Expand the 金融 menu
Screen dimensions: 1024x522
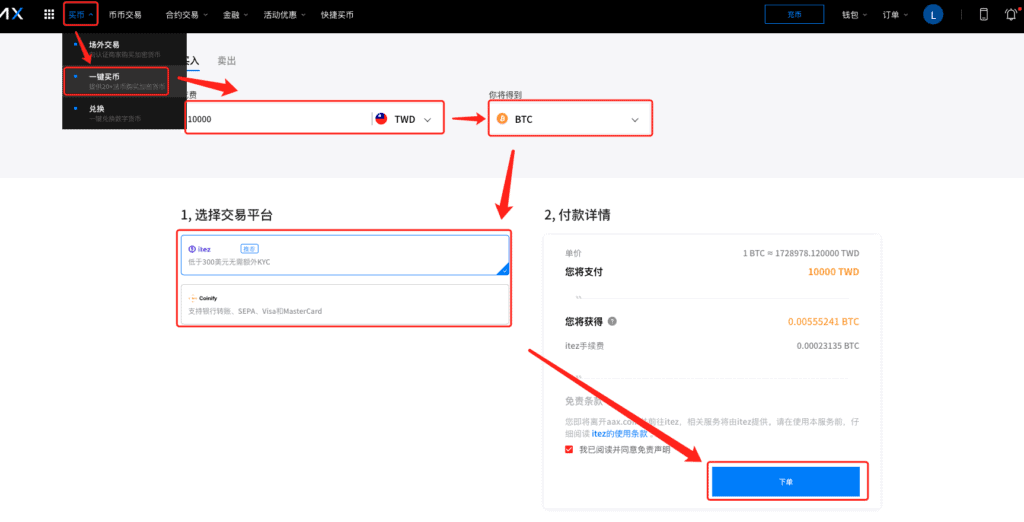(235, 14)
